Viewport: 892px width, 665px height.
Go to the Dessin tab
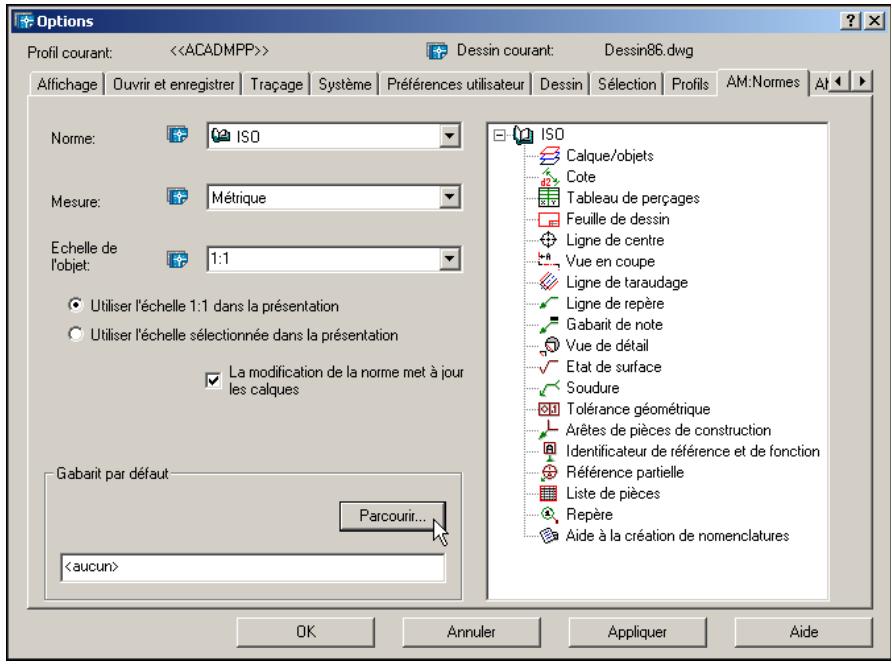561,84
